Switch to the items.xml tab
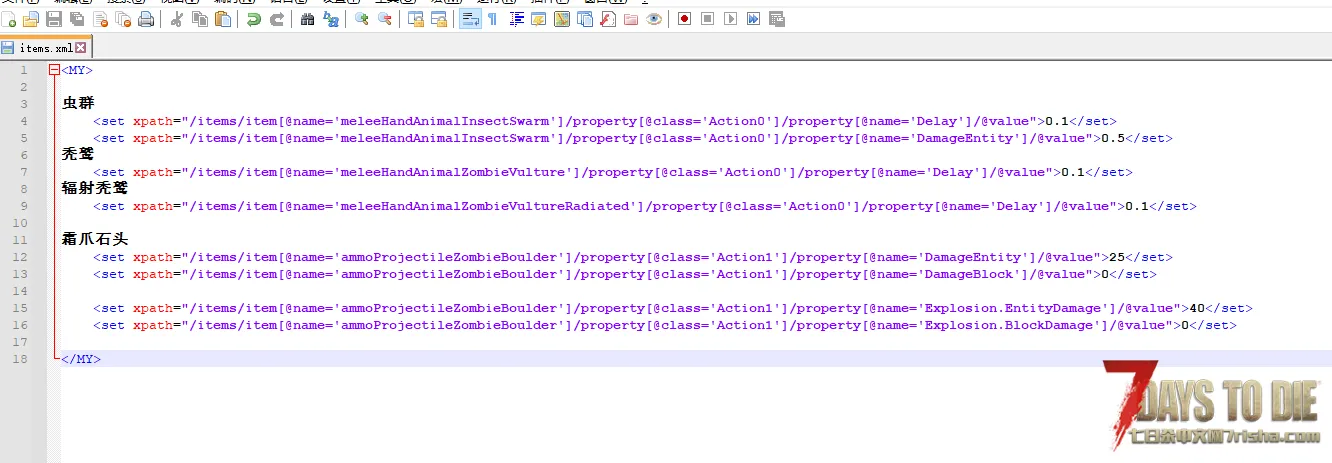Screen dimensions: 1332x463 click(45, 47)
